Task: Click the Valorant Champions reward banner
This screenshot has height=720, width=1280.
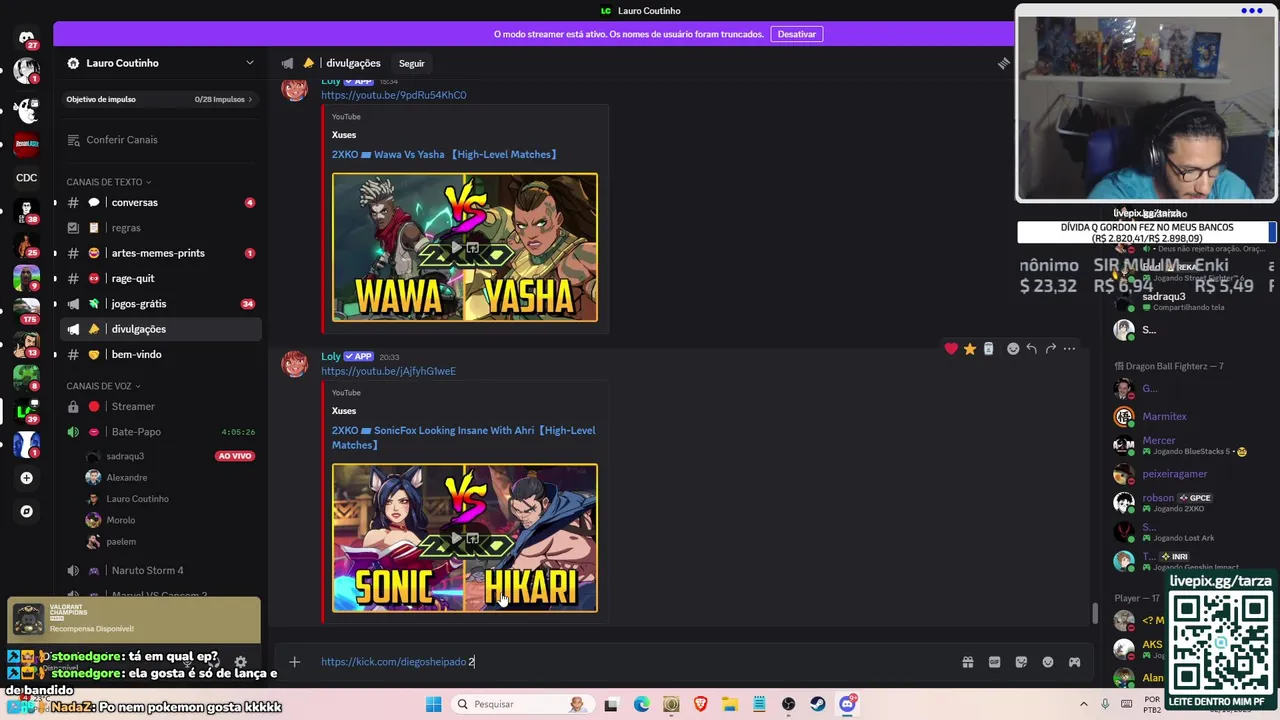Action: click(134, 620)
